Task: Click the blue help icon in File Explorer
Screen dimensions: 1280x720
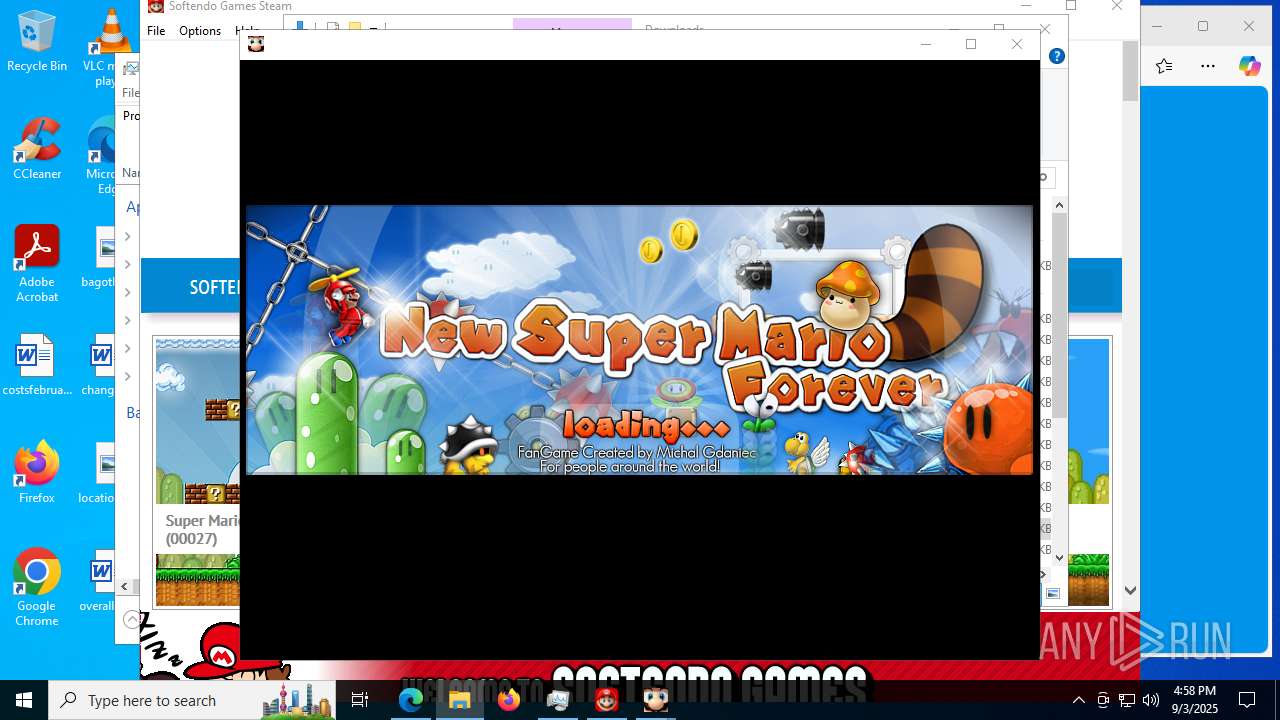Action: tap(1056, 56)
